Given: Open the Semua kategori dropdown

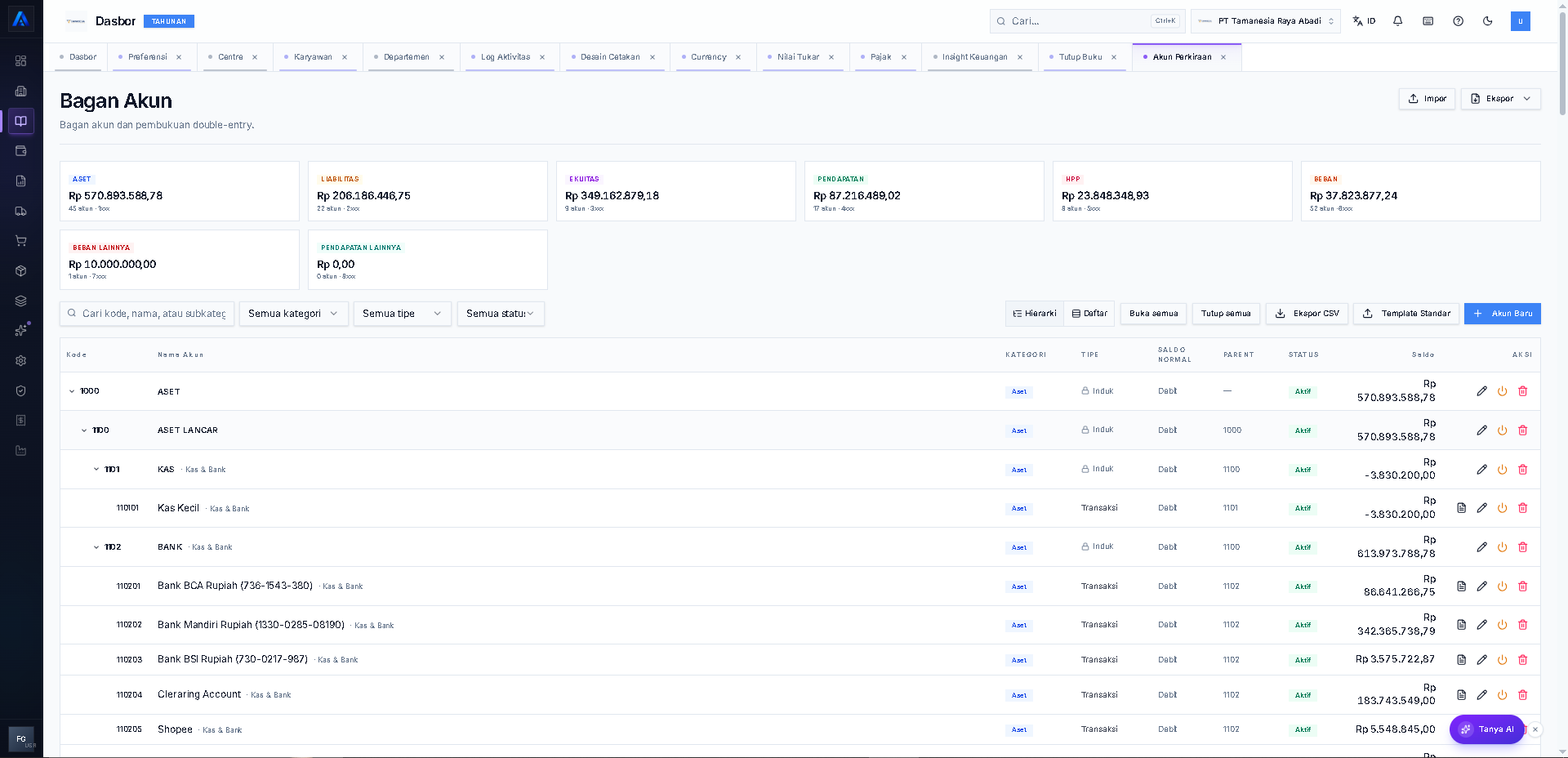Looking at the screenshot, I should [294, 314].
